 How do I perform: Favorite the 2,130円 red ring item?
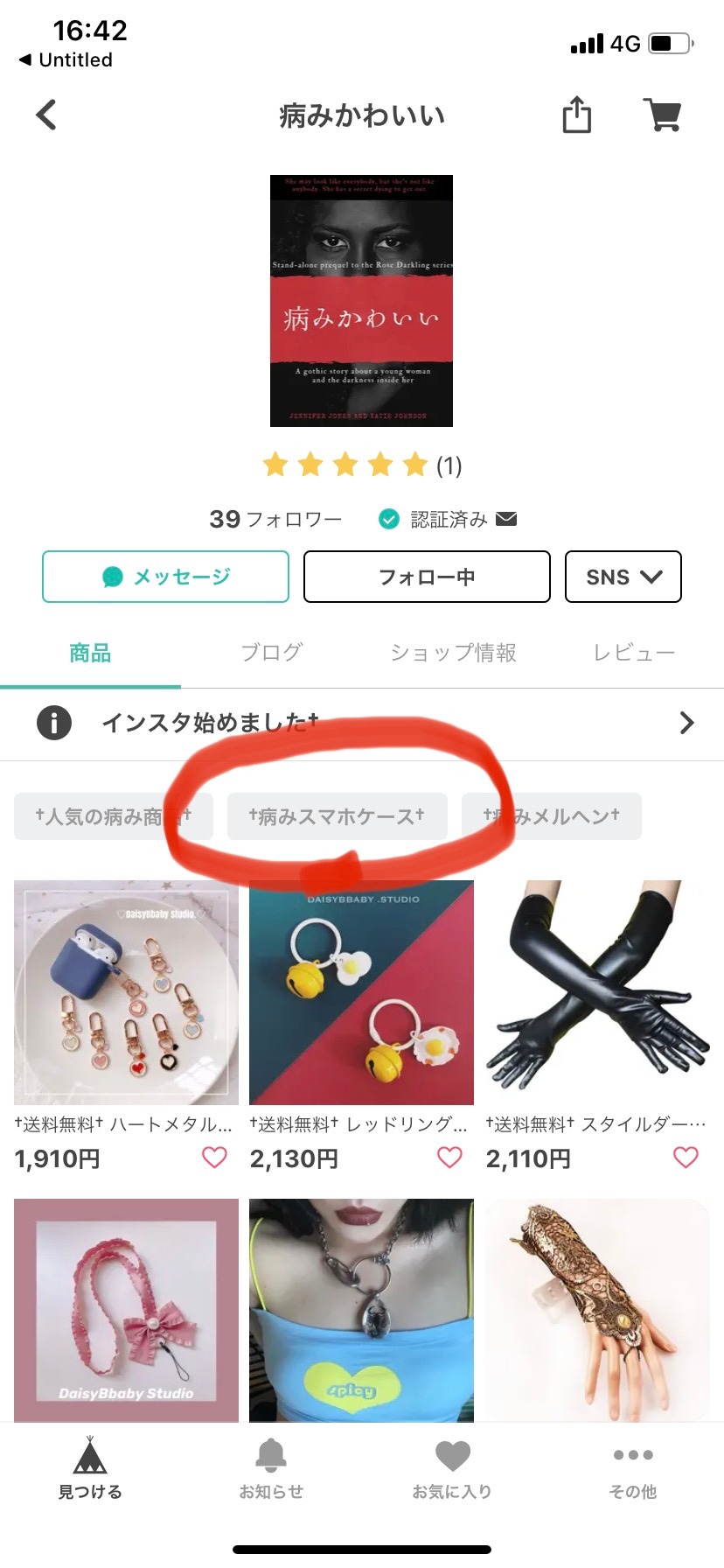click(x=449, y=1158)
